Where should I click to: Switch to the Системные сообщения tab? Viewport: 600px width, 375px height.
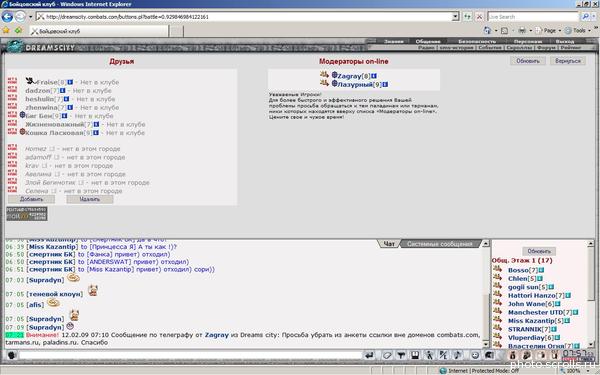pos(440,244)
